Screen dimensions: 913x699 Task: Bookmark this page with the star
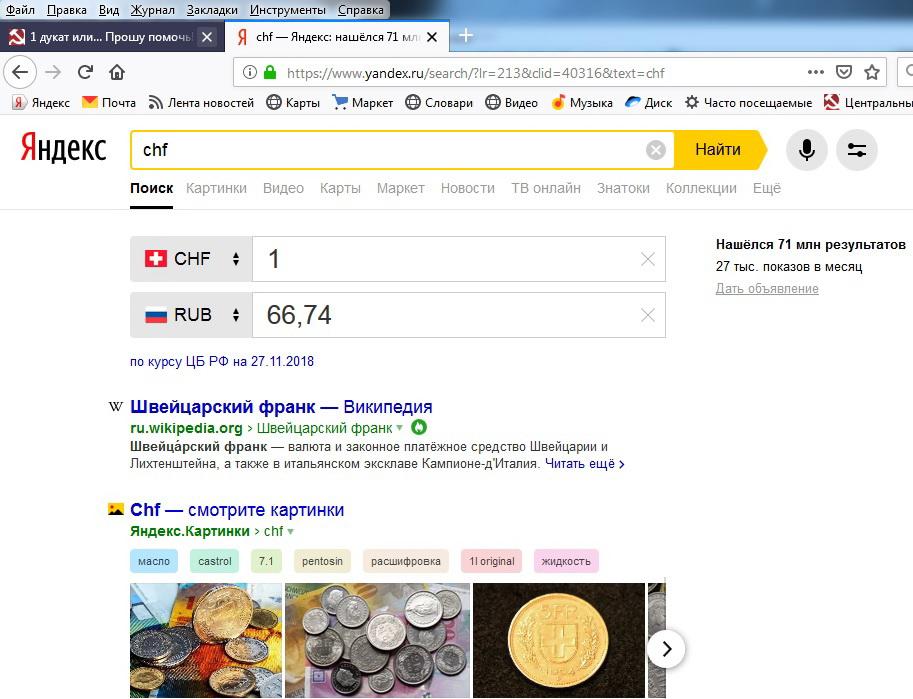872,72
